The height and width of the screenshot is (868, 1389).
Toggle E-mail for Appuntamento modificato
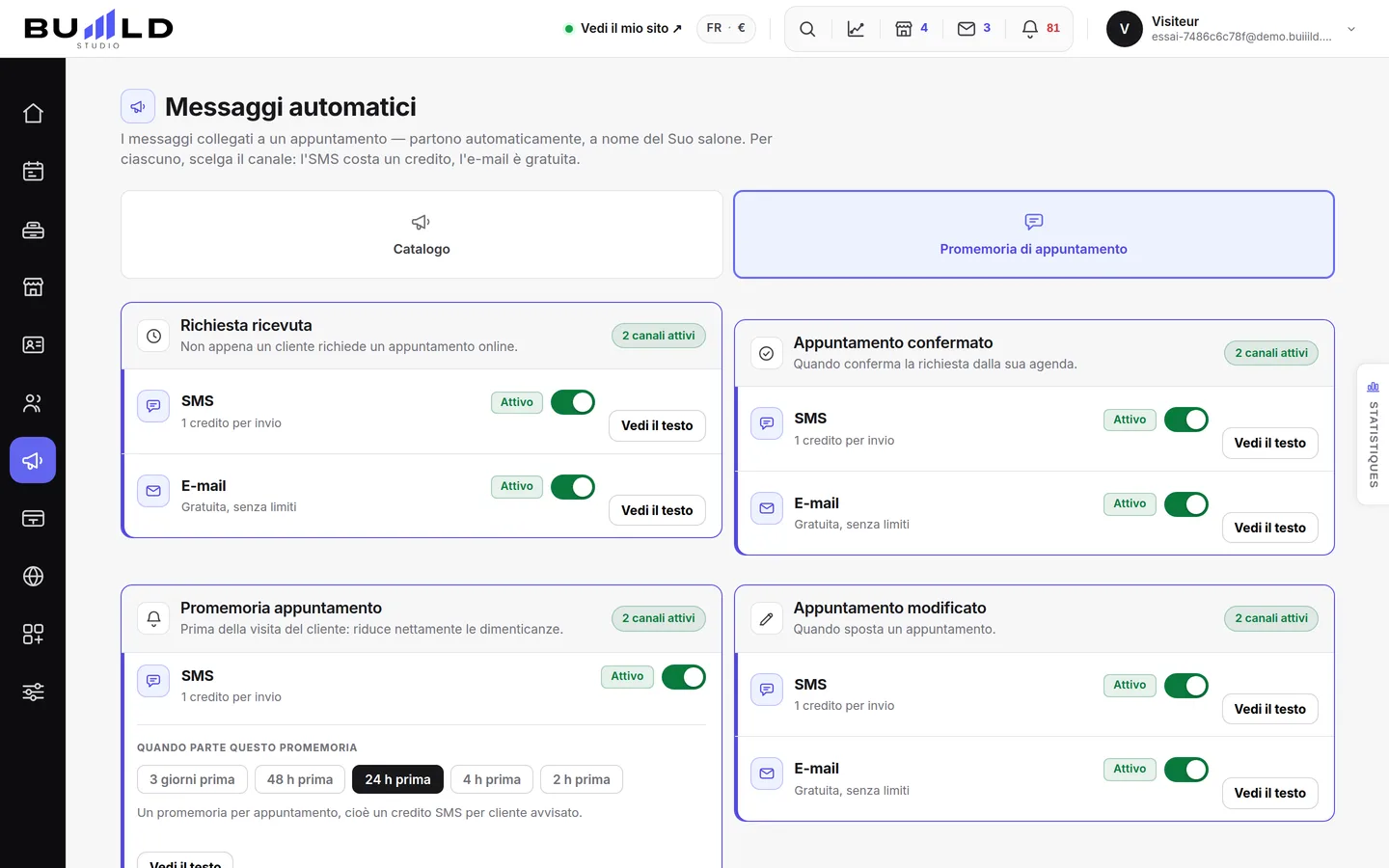(x=1186, y=770)
